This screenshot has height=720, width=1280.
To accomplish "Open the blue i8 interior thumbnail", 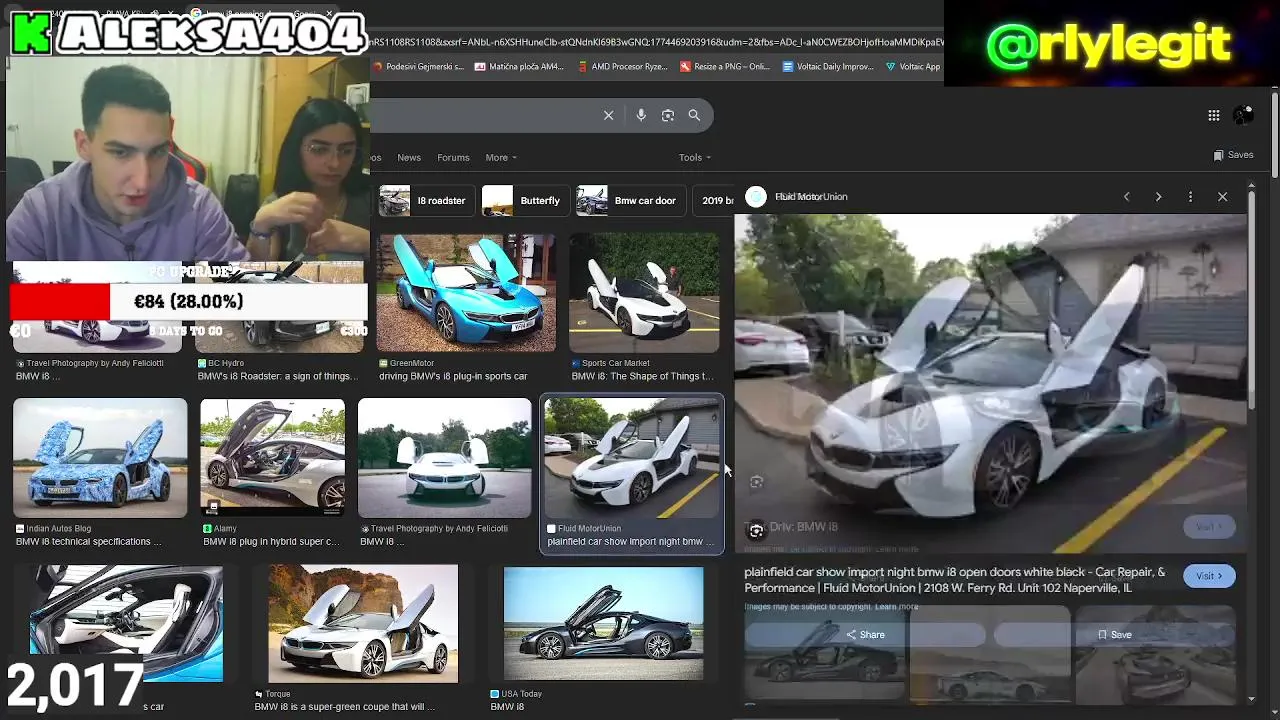I will point(126,624).
